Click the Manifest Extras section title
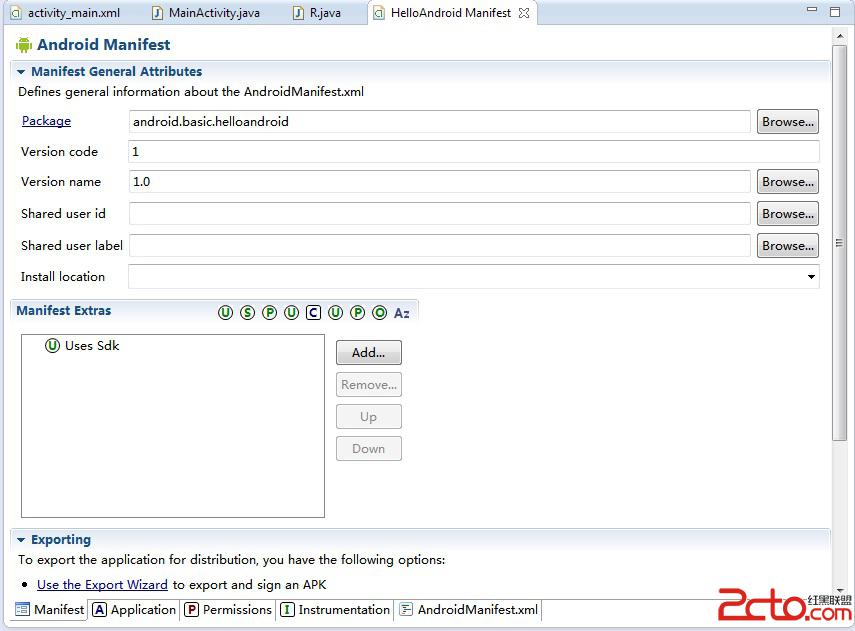 pos(64,310)
